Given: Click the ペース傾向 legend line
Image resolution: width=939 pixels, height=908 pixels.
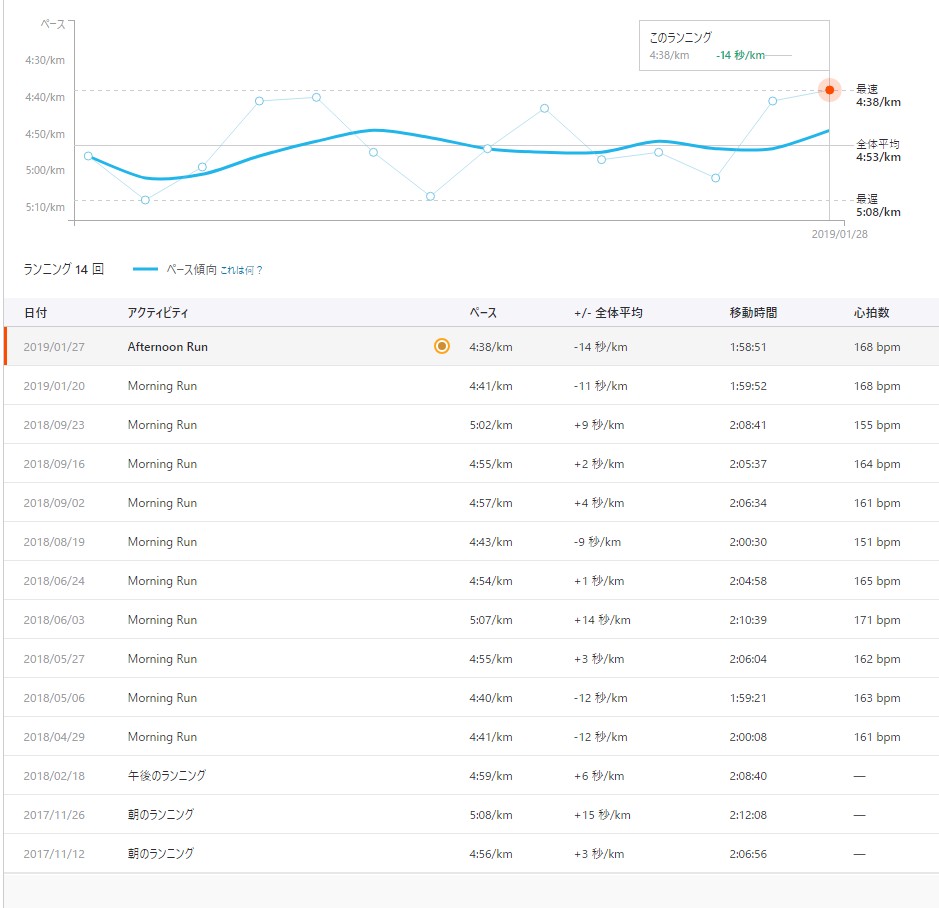Looking at the screenshot, I should pyautogui.click(x=145, y=270).
